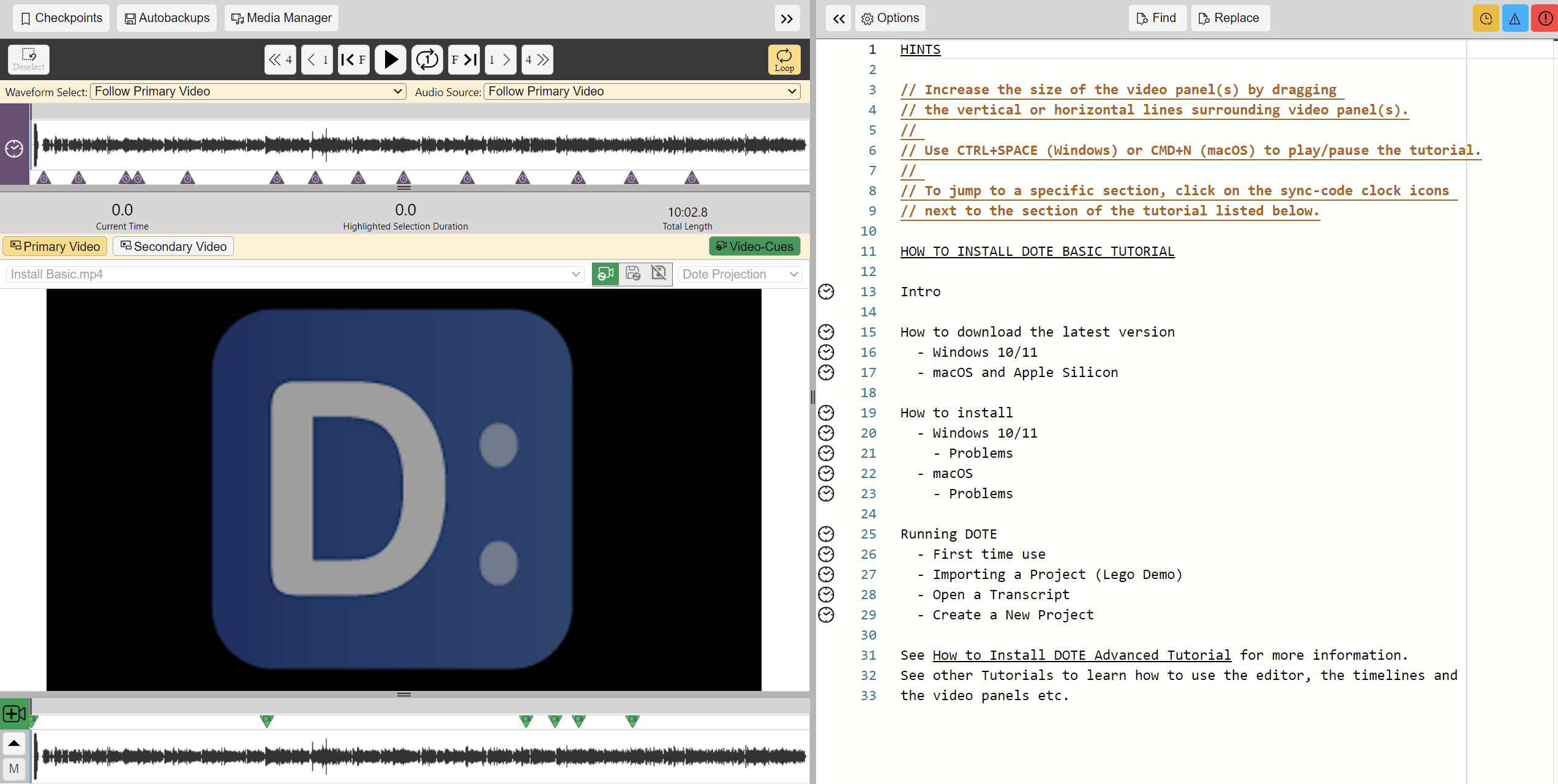Click the red error exclamation icon

click(x=1545, y=18)
